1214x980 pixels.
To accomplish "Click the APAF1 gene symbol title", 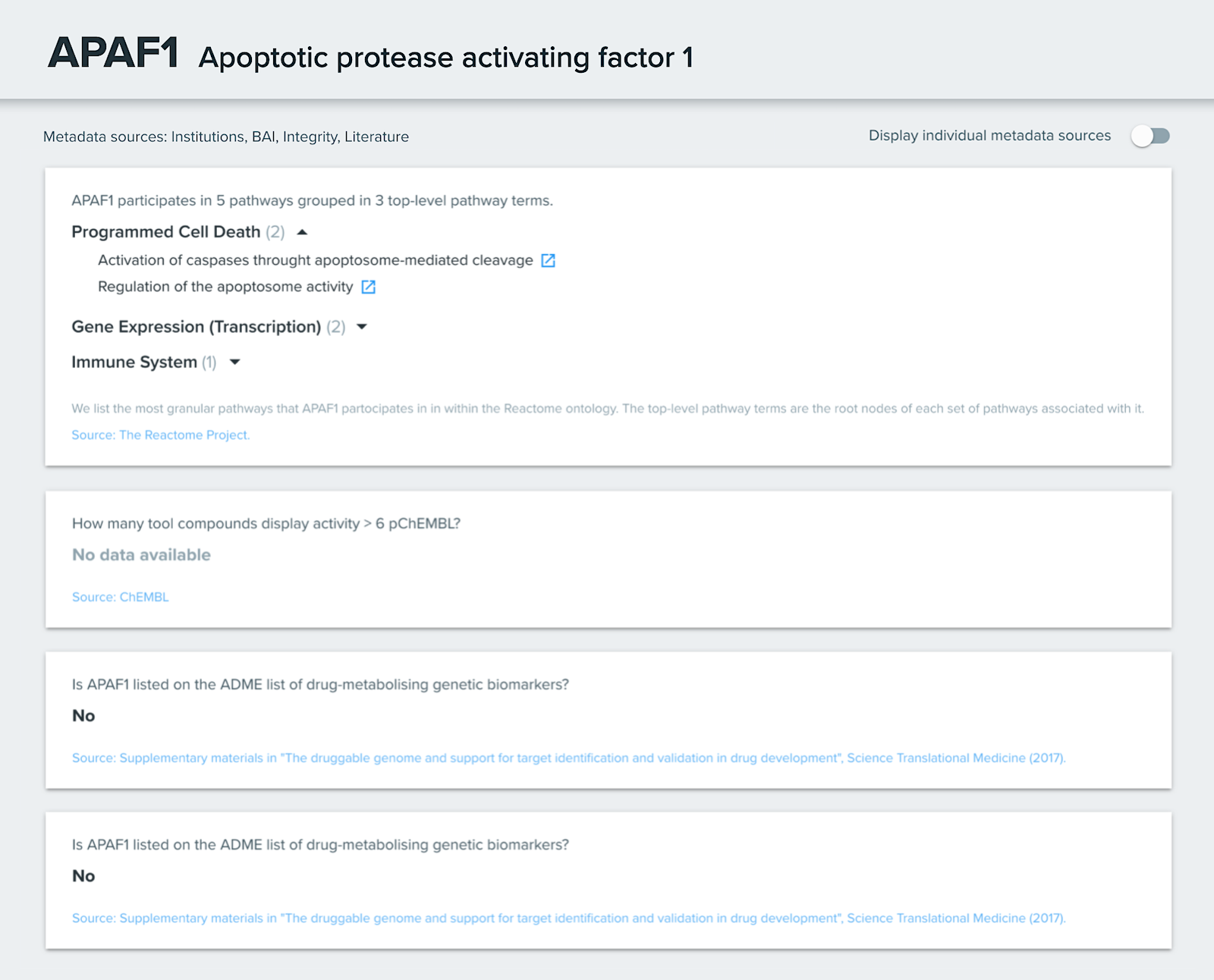I will 113,53.
